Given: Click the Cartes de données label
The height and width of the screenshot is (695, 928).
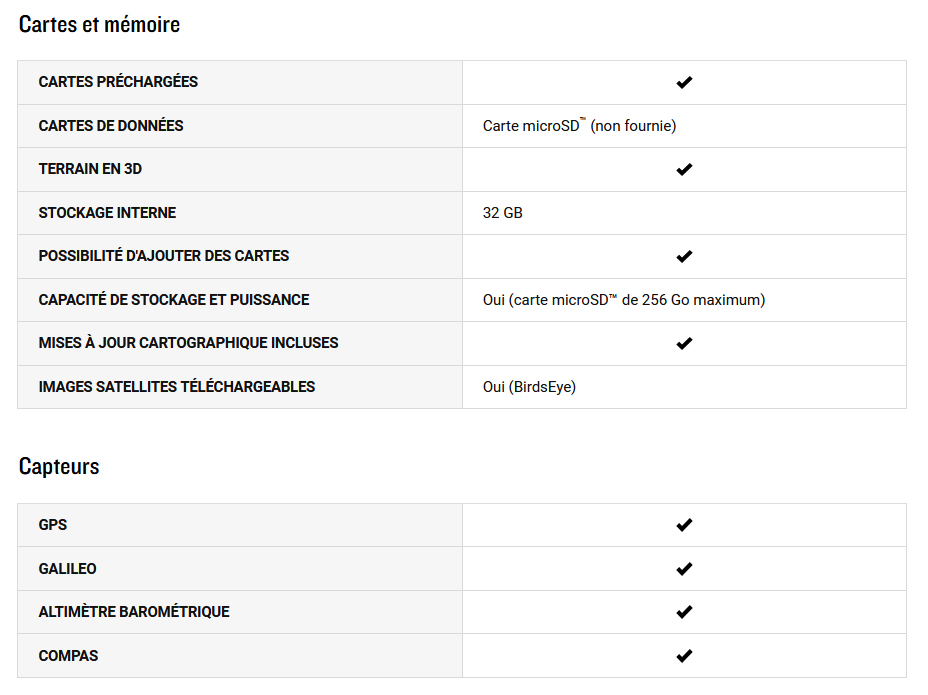Looking at the screenshot, I should pyautogui.click(x=111, y=126).
